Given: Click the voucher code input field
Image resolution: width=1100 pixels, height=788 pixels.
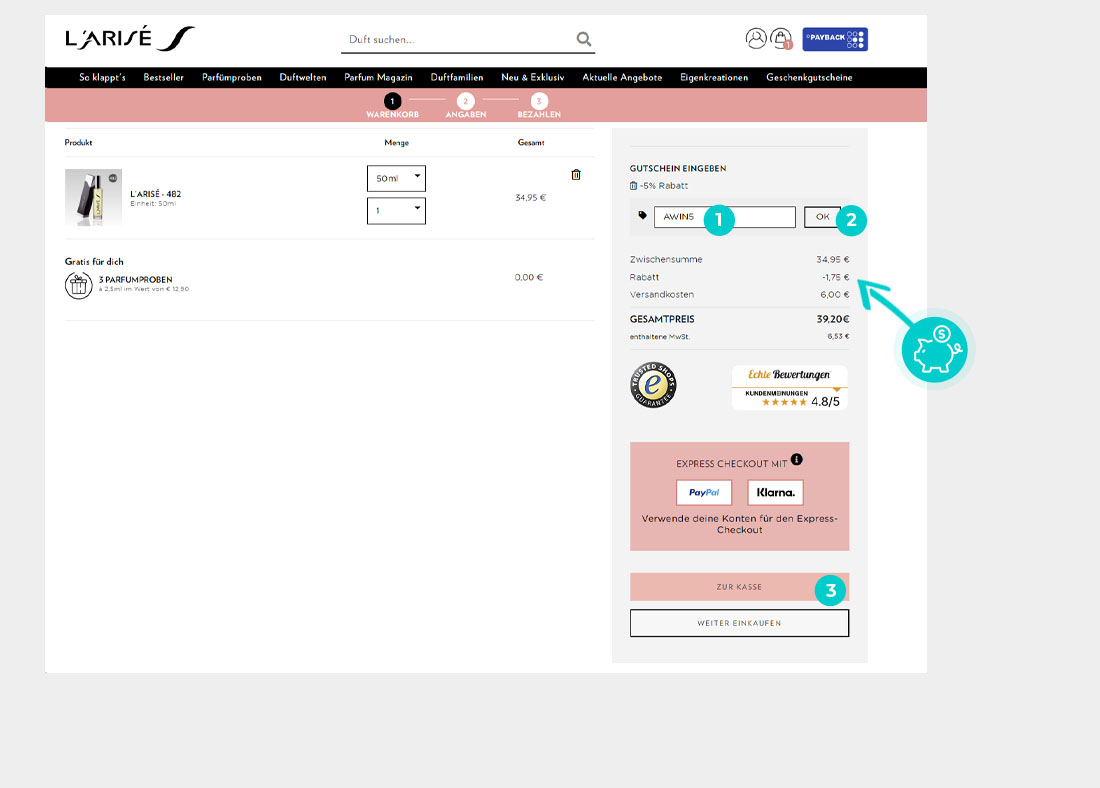Looking at the screenshot, I should click(725, 217).
